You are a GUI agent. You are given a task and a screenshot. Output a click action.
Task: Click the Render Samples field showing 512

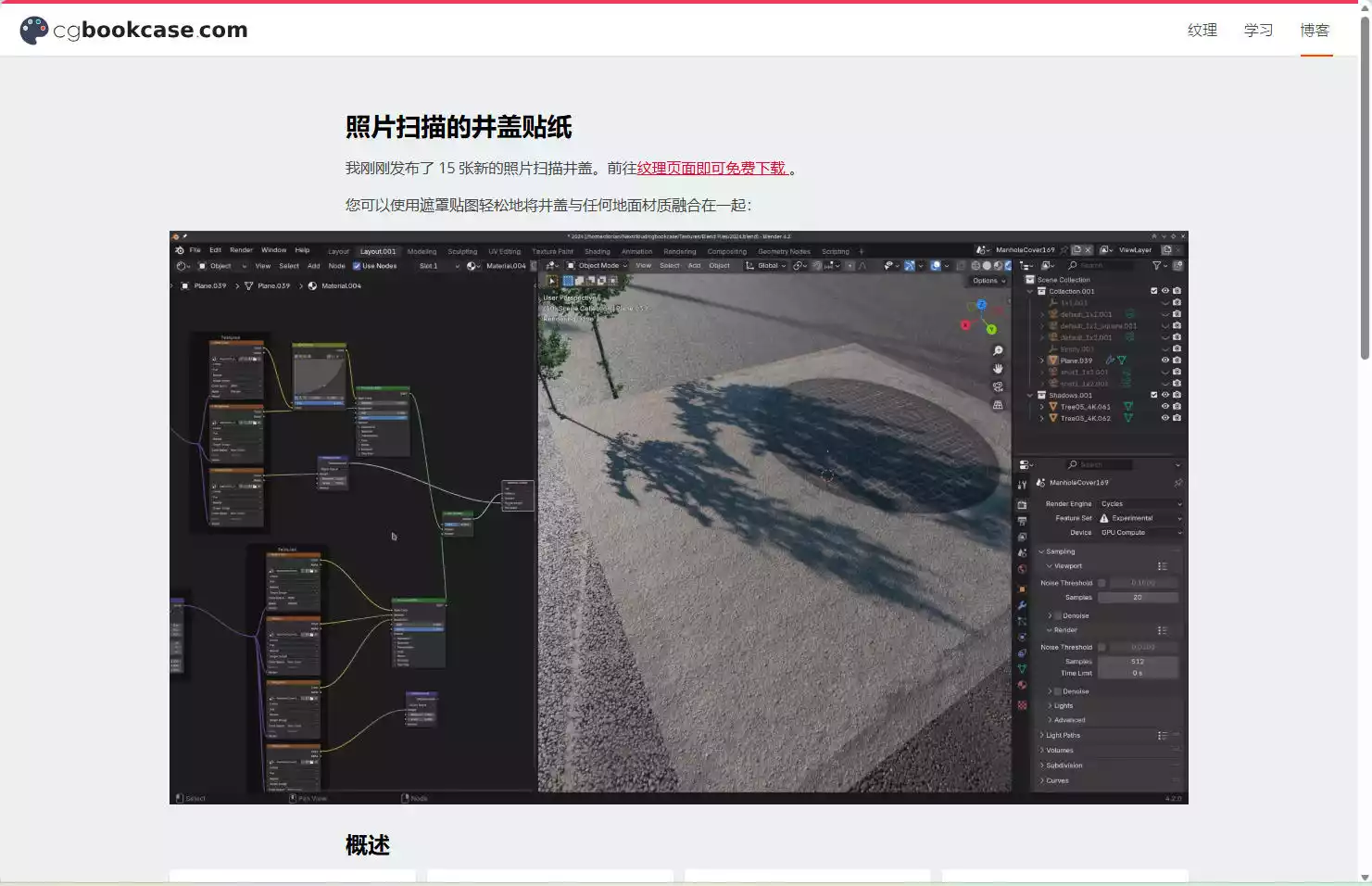tap(1138, 662)
